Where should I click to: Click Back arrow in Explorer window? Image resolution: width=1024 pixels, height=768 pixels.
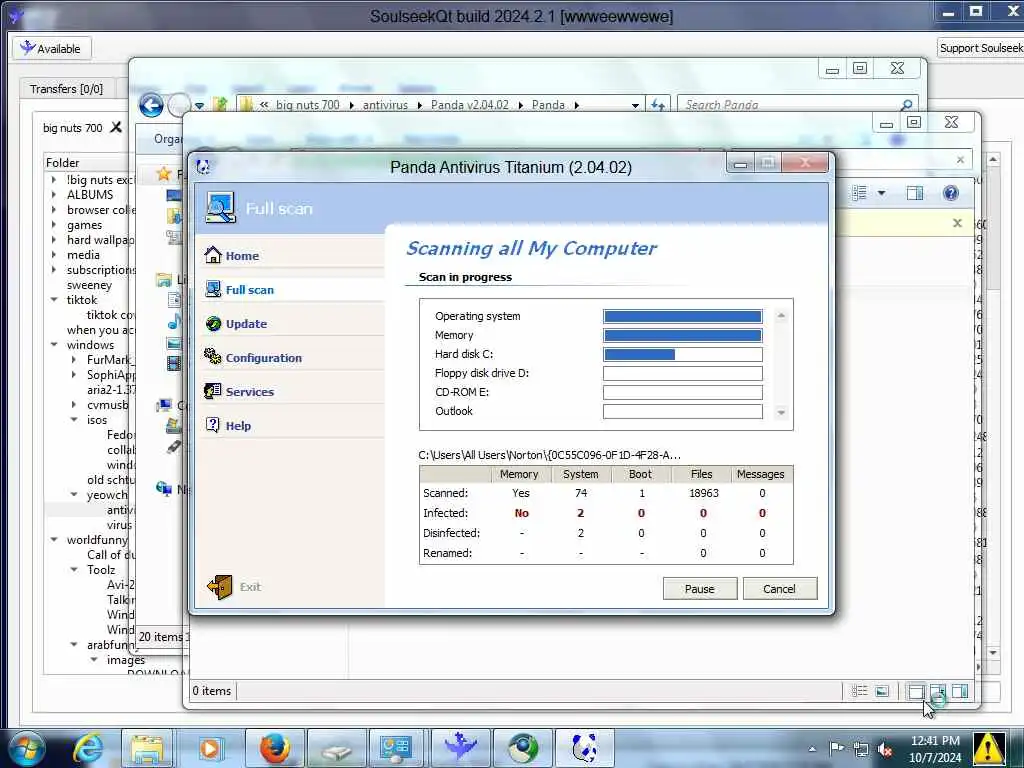pyautogui.click(x=152, y=104)
